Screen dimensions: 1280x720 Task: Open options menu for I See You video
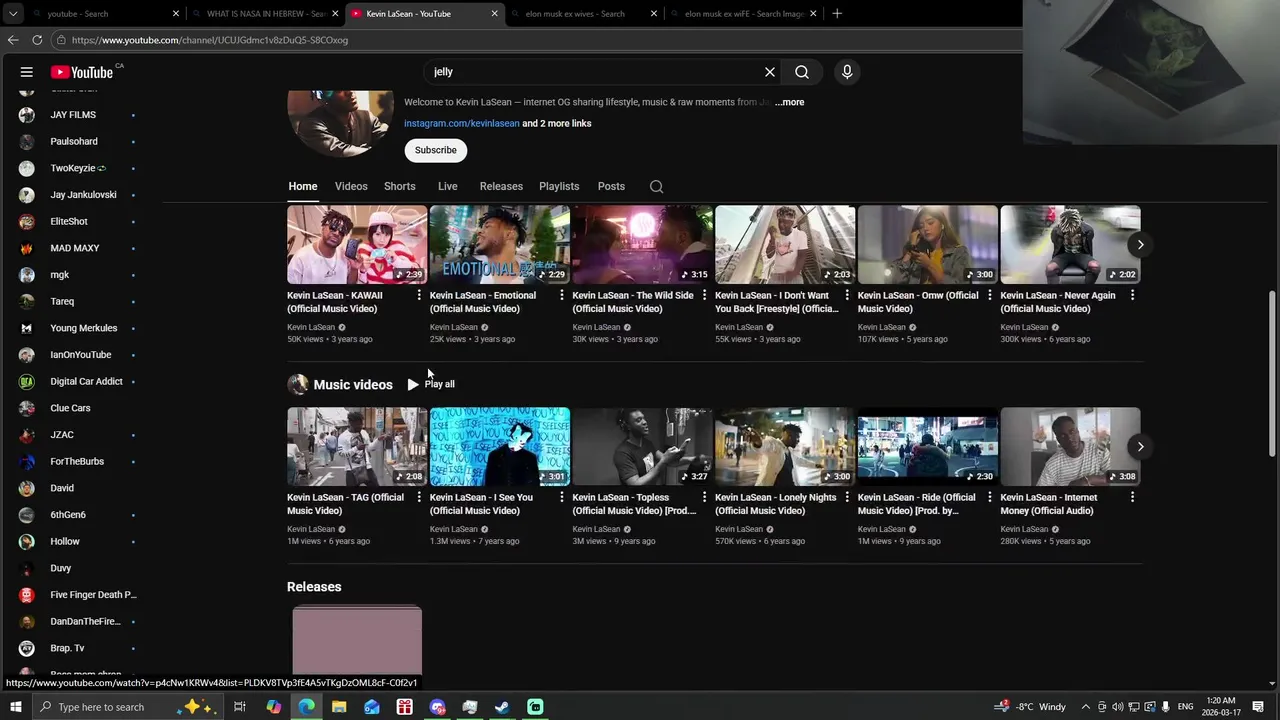pyautogui.click(x=562, y=498)
